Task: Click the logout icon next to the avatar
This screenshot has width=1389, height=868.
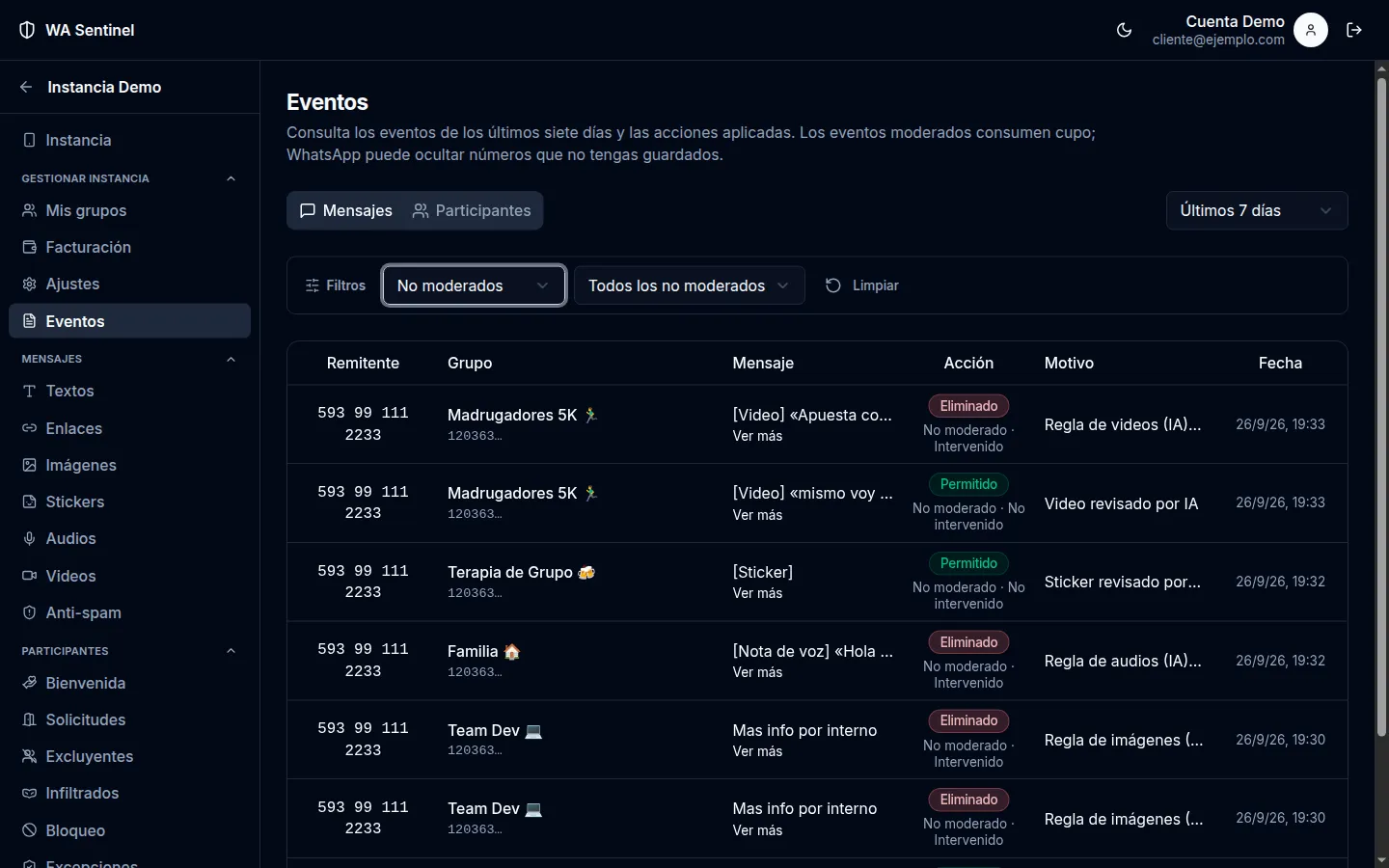Action: point(1354,30)
